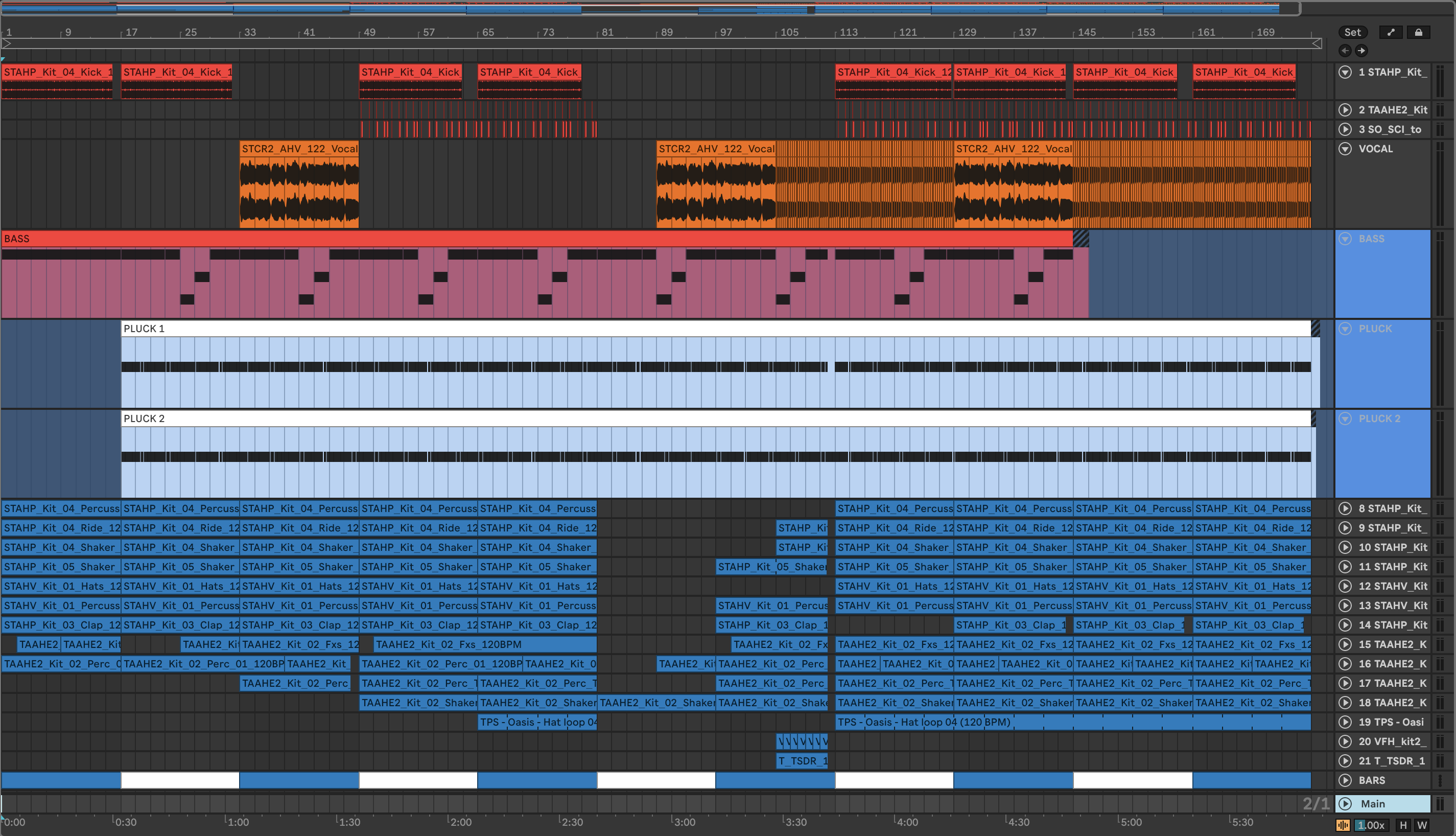Click the lock envelopes padlock icon
The image size is (1456, 836).
click(x=1418, y=32)
